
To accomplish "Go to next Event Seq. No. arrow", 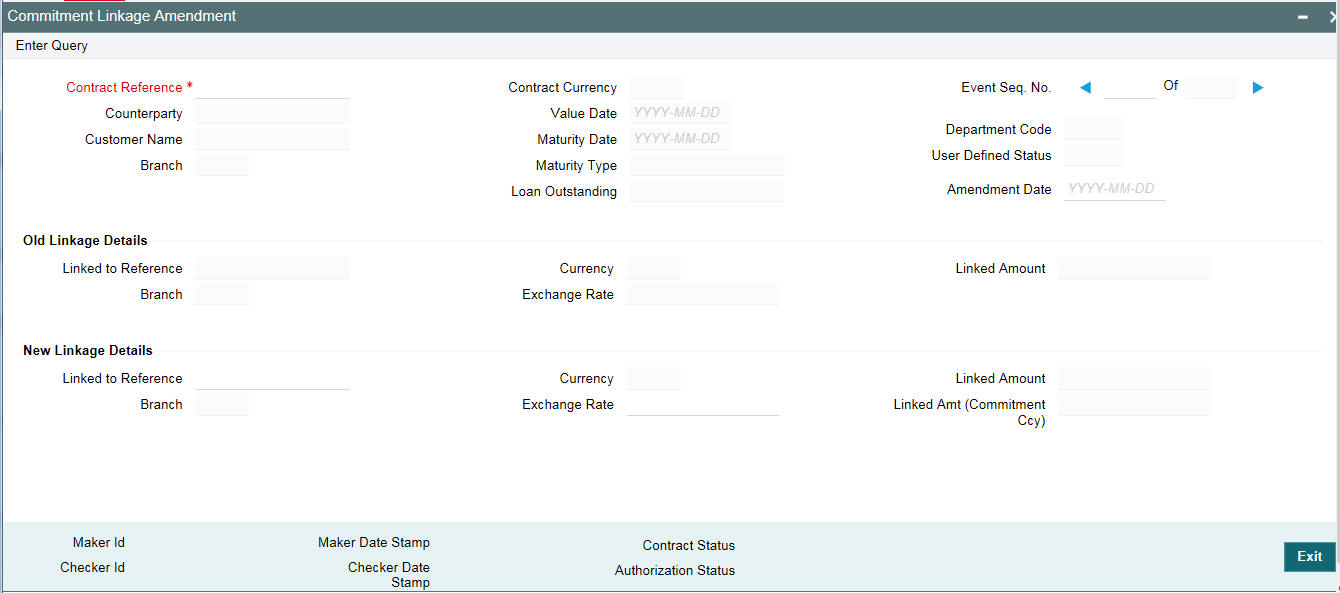I will (1258, 88).
